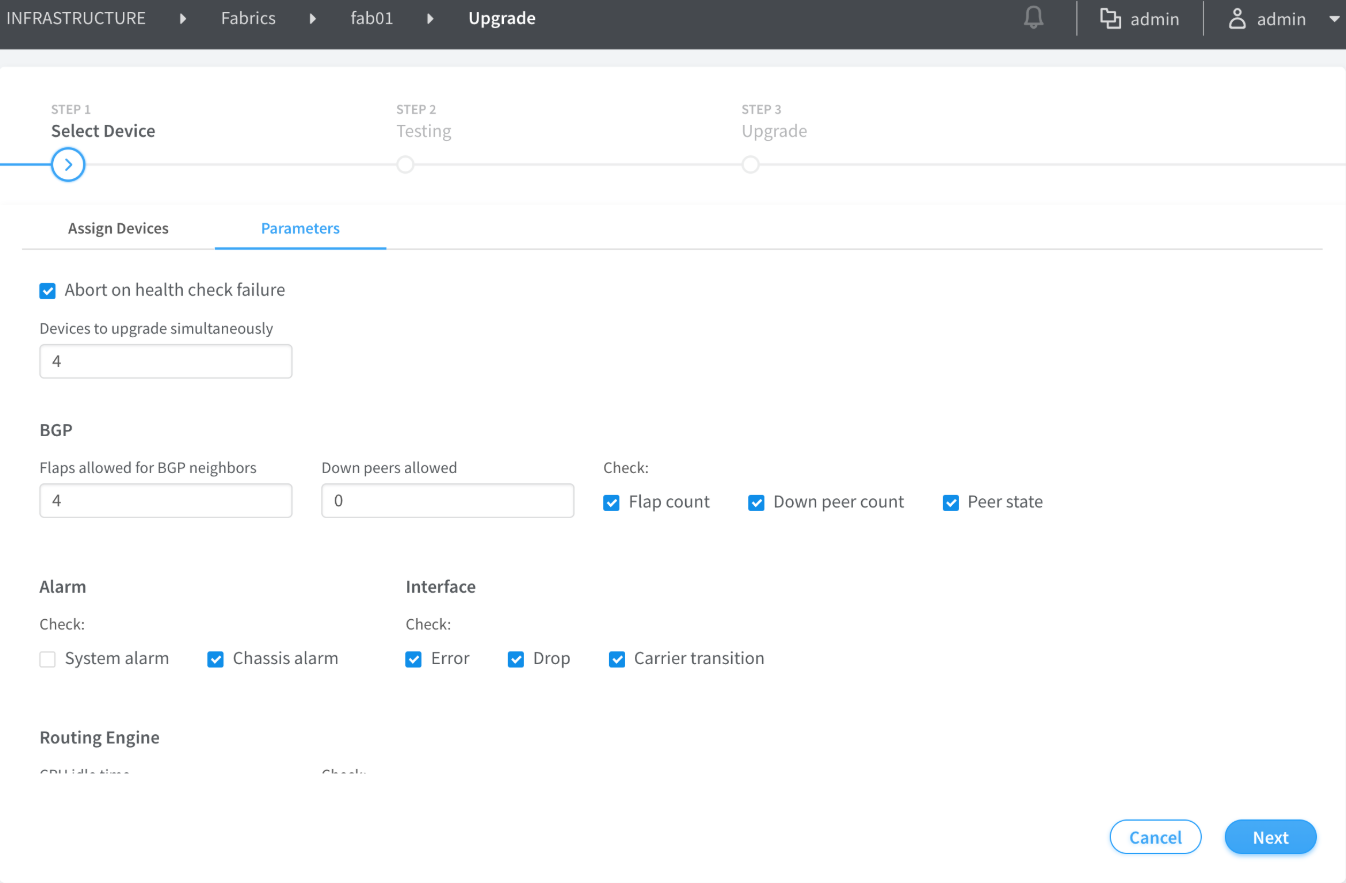The image size is (1346, 883).
Task: Enable the System alarm check
Action: (x=47, y=659)
